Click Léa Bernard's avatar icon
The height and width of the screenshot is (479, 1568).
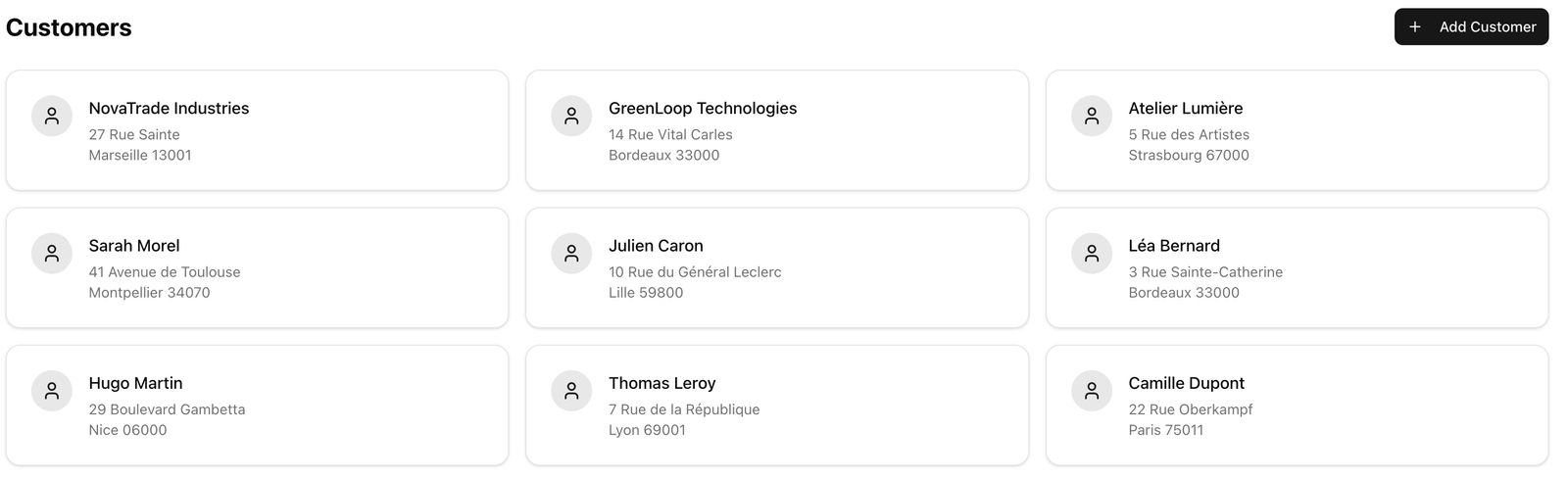tap(1092, 254)
